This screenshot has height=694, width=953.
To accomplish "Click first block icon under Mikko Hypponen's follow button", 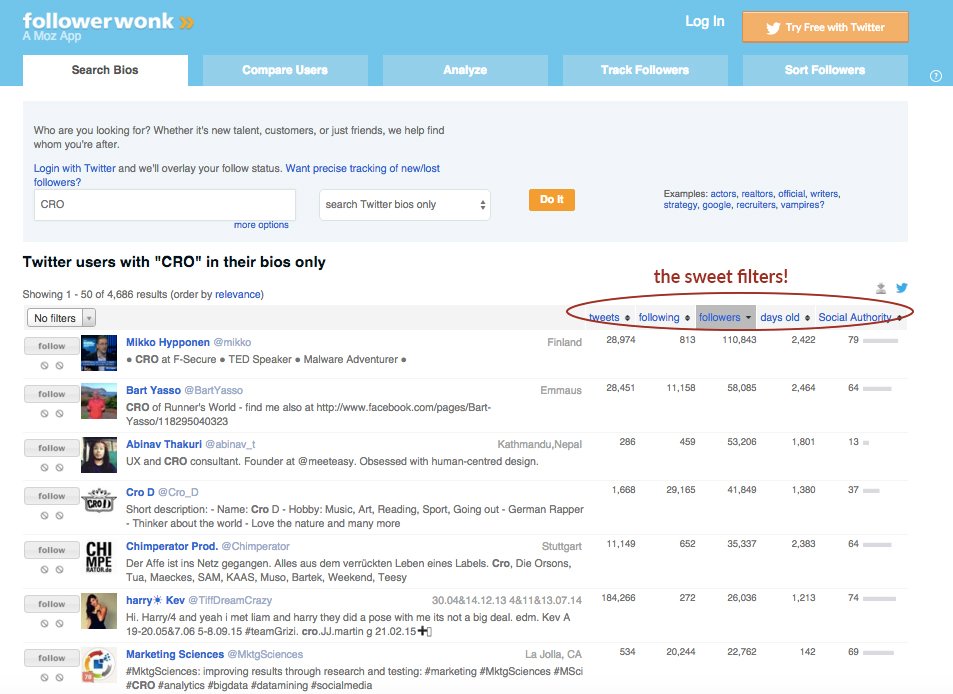I will 44,365.
